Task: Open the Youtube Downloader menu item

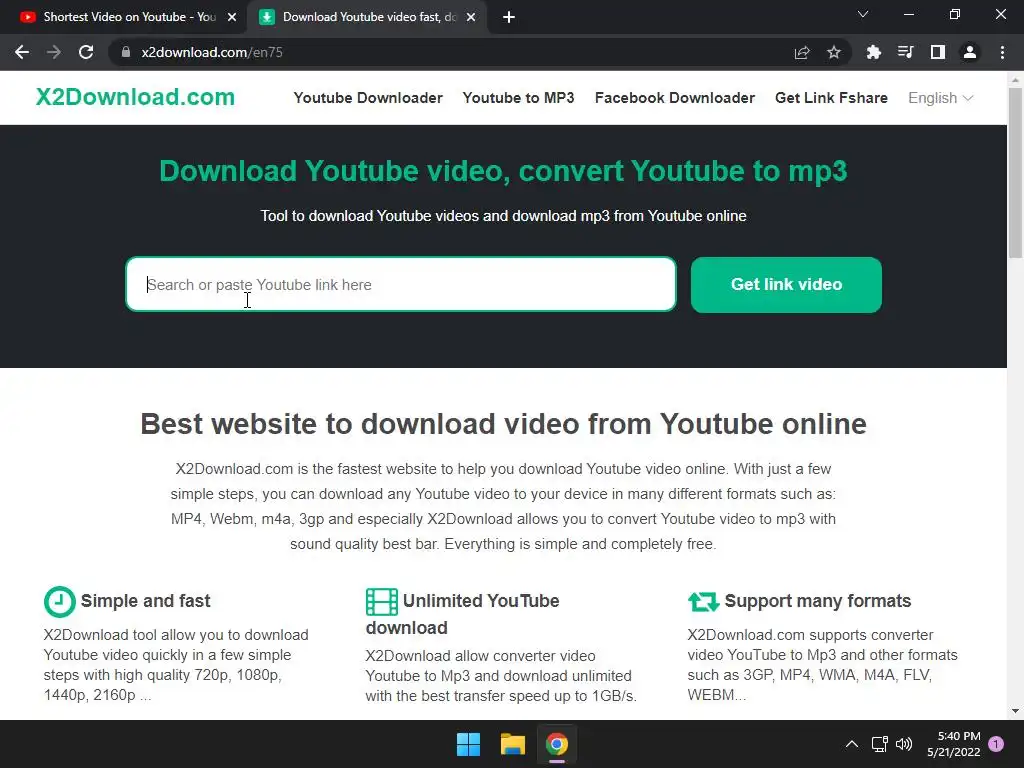Action: 368,98
